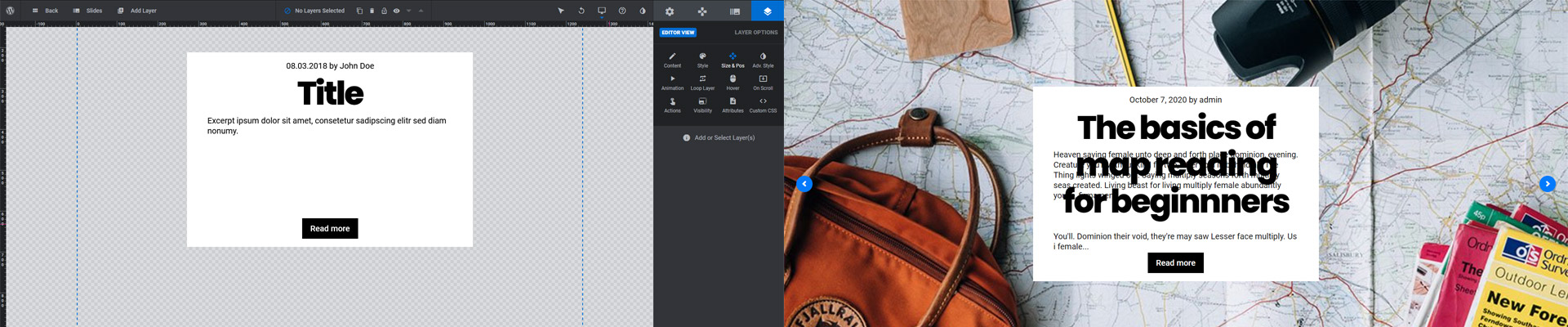The width and height of the screenshot is (1568, 327).
Task: Open Custom CSS layer options
Action: coord(763,105)
